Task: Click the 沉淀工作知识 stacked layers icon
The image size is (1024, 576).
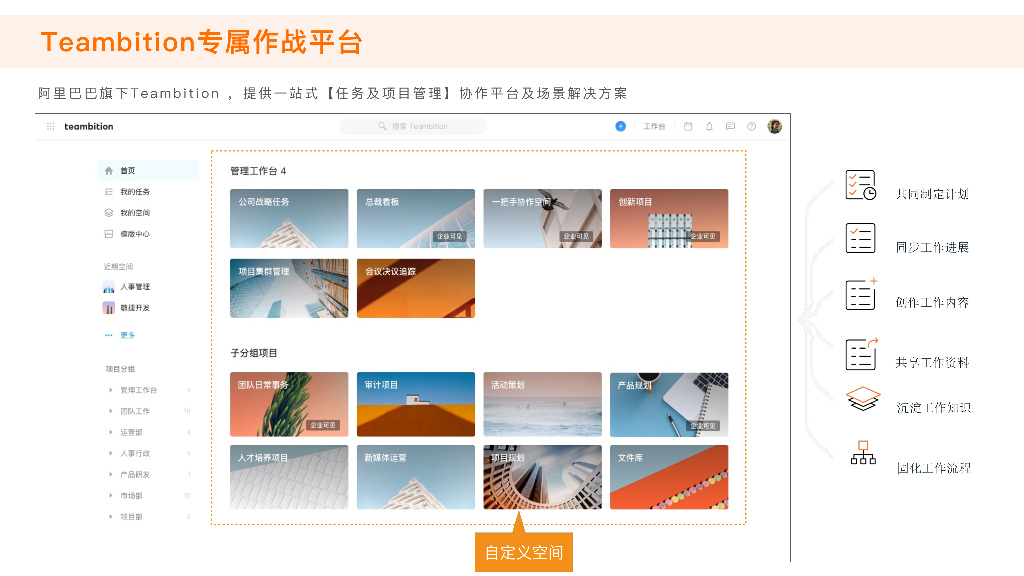Action: click(x=863, y=399)
